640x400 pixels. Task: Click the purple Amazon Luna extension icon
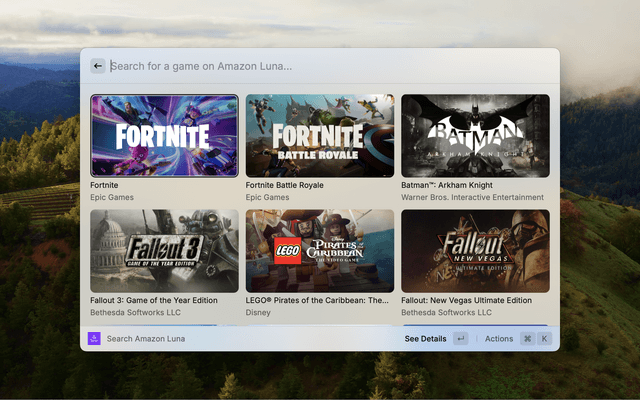coord(94,339)
